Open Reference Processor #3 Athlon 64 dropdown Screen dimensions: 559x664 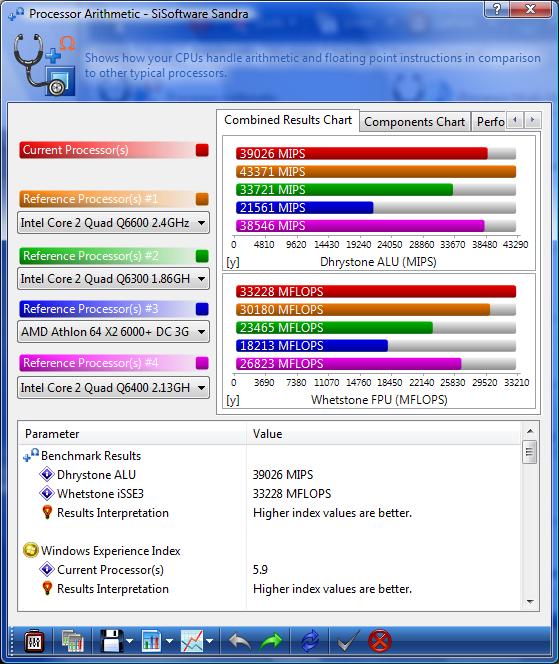pos(113,332)
